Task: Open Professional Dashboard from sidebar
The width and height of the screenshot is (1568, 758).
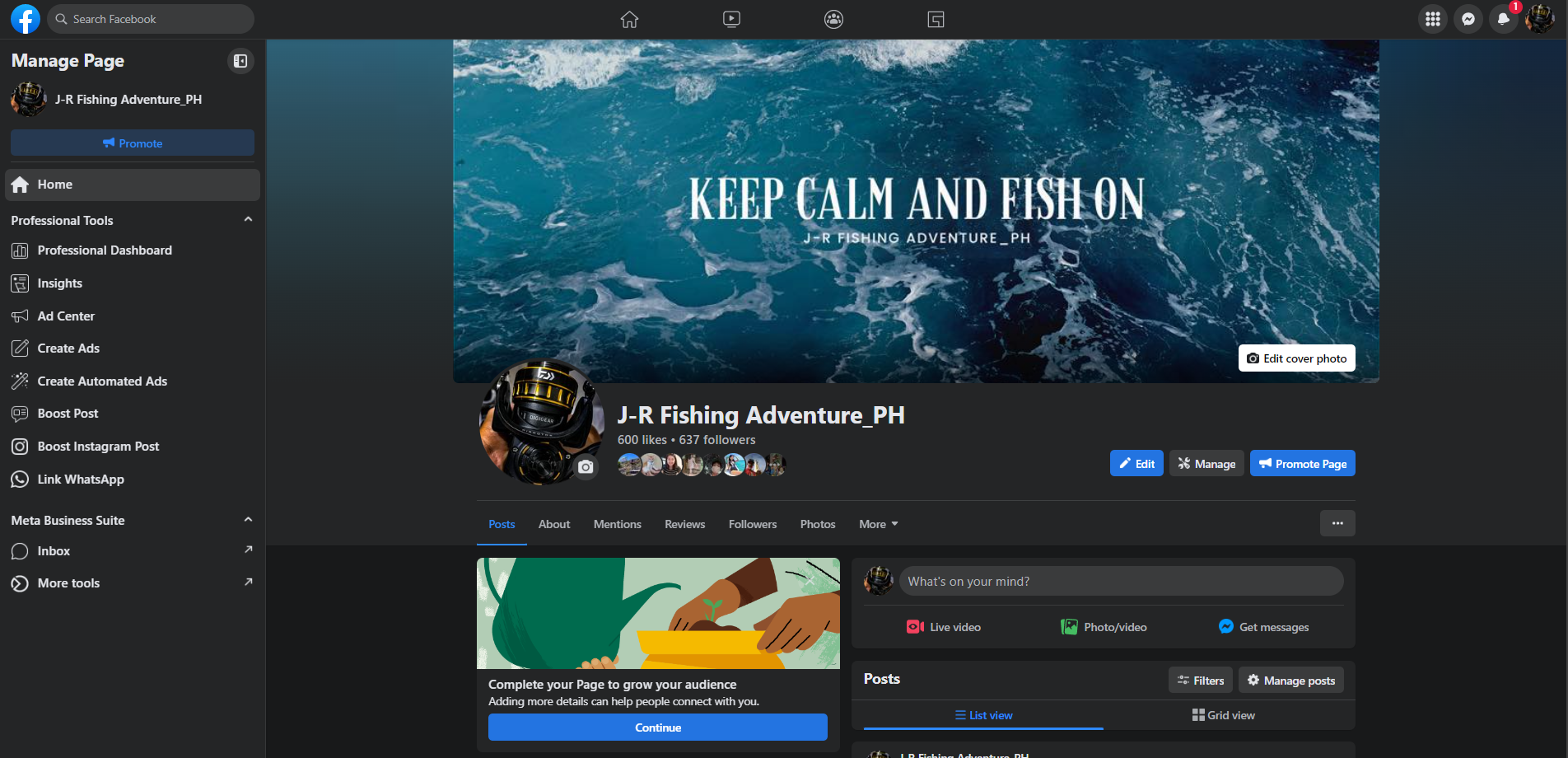Action: coord(133,250)
